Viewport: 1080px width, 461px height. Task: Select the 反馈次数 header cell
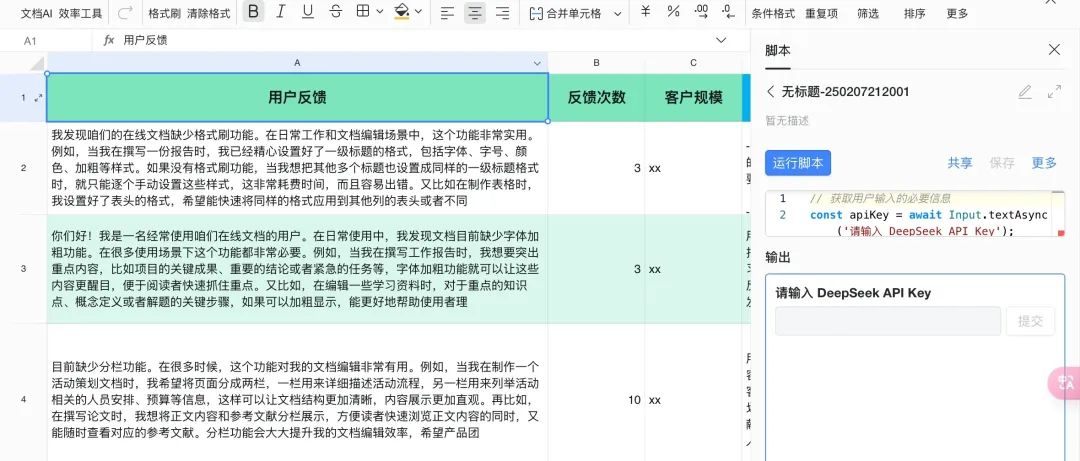596,97
